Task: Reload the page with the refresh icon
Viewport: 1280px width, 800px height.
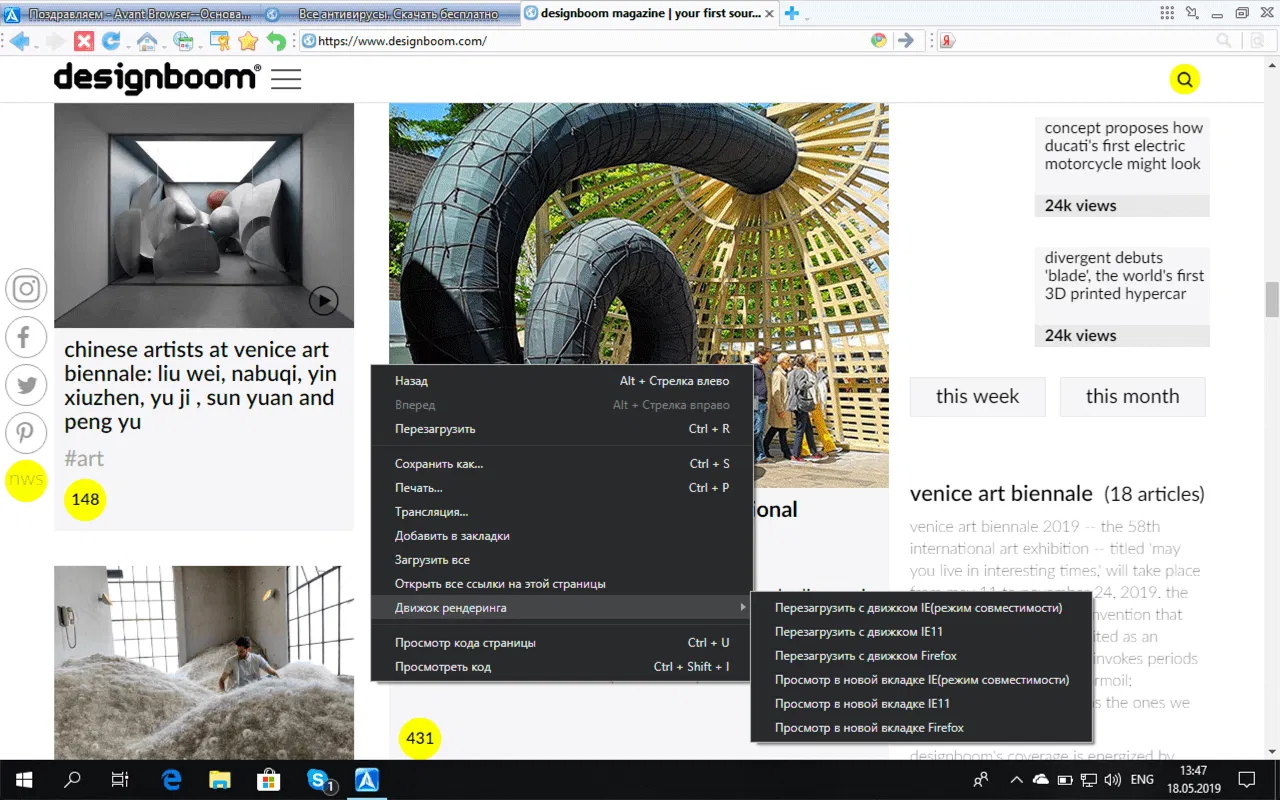Action: [x=111, y=41]
